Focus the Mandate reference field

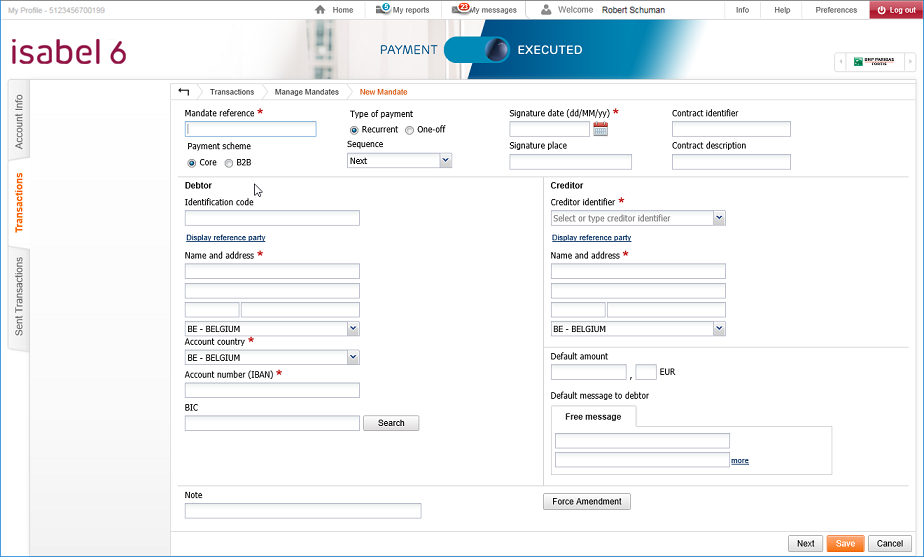click(x=250, y=129)
